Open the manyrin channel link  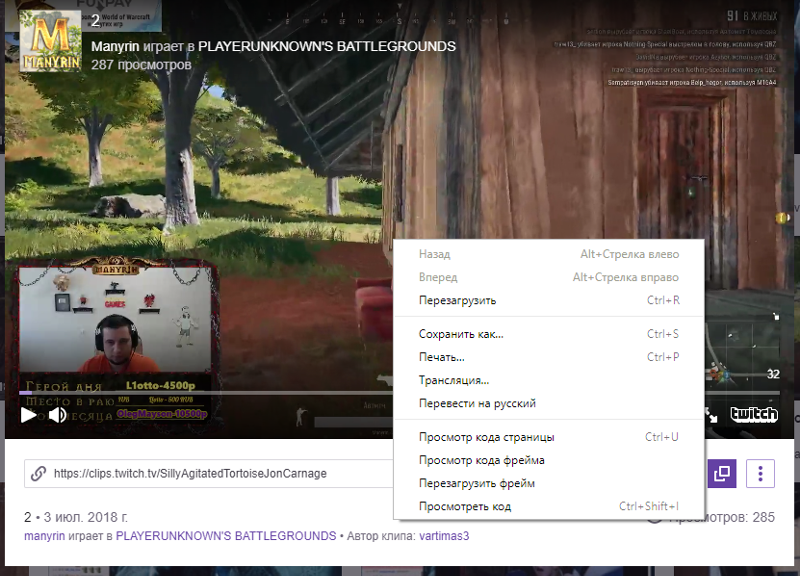click(x=44, y=536)
